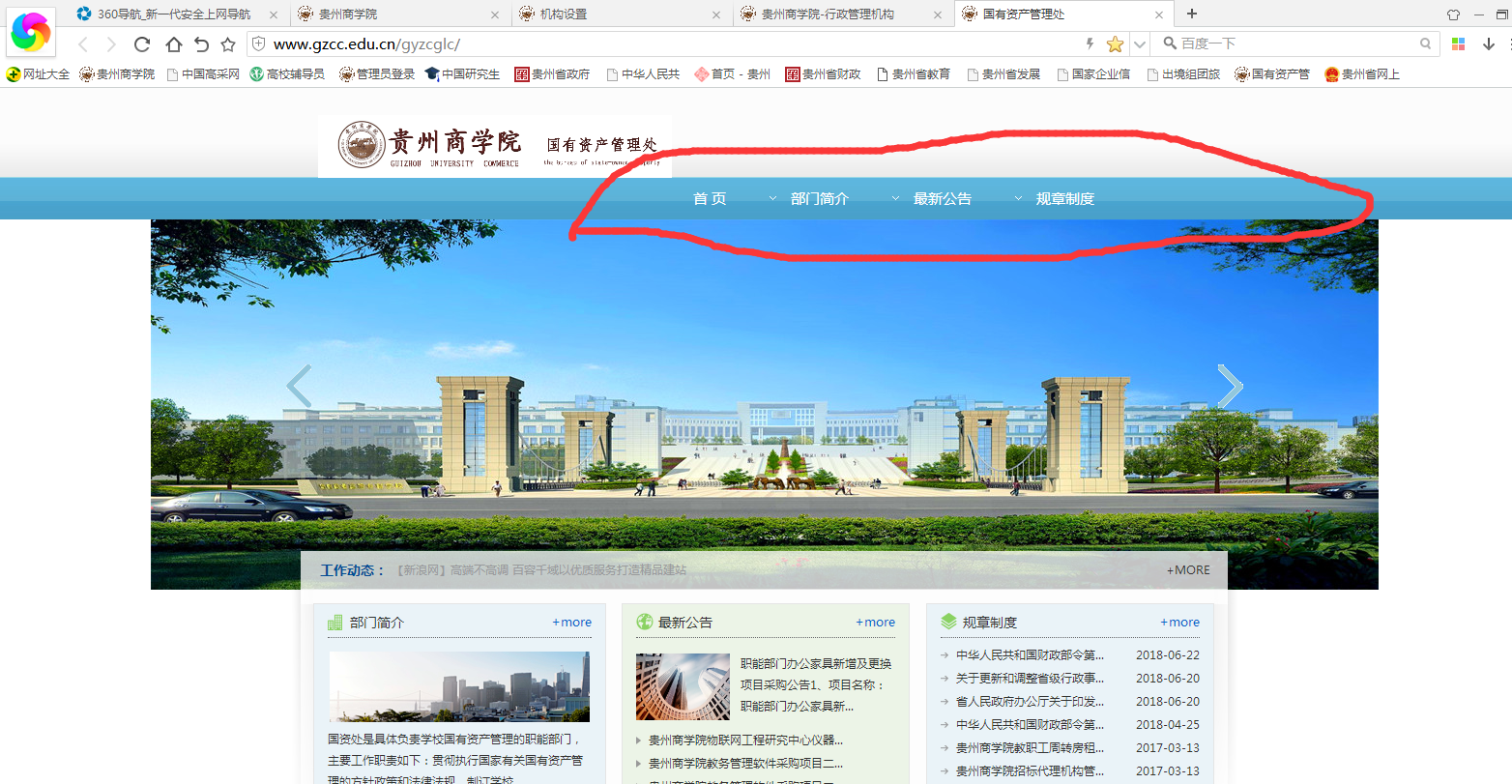The height and width of the screenshot is (784, 1512).
Task: Click the undo/restore closed page icon
Action: pos(201,44)
